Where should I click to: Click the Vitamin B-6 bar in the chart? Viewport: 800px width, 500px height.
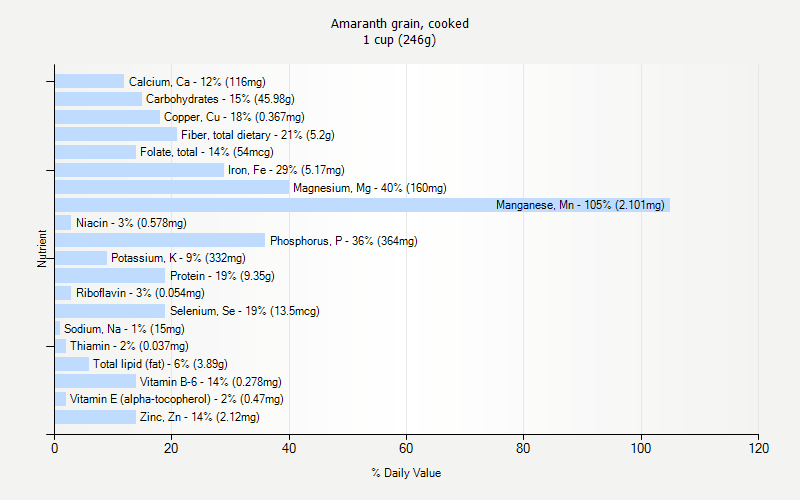click(x=96, y=382)
